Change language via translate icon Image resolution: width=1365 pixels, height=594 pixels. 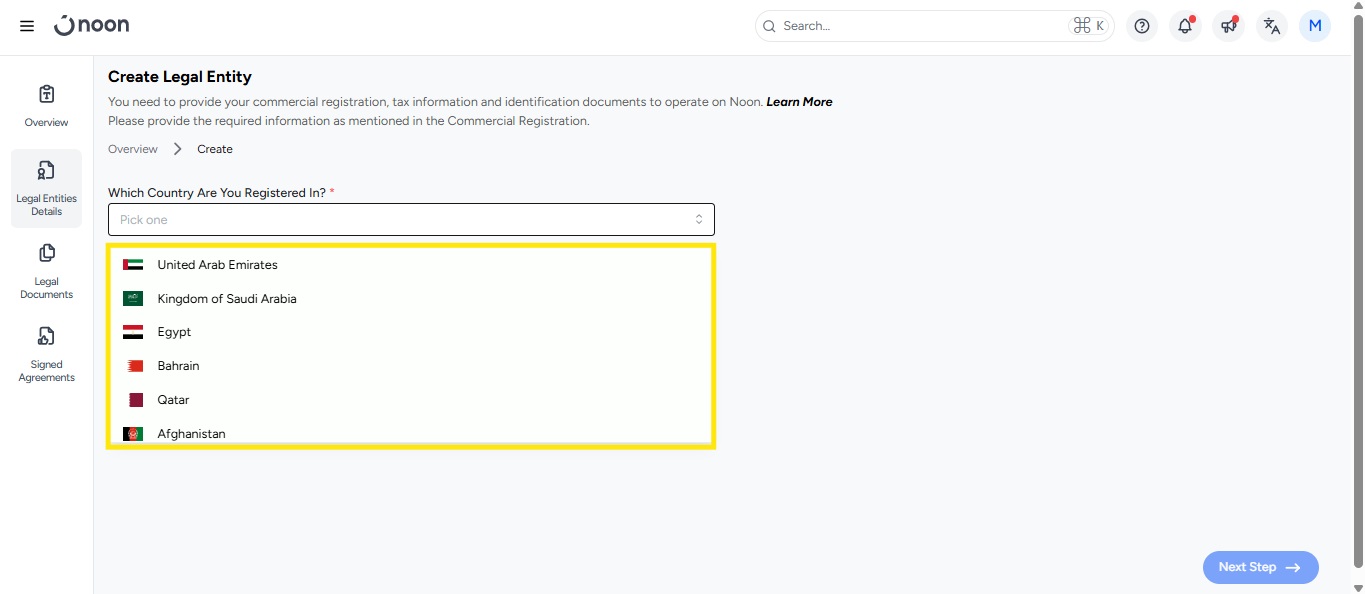pyautogui.click(x=1271, y=26)
